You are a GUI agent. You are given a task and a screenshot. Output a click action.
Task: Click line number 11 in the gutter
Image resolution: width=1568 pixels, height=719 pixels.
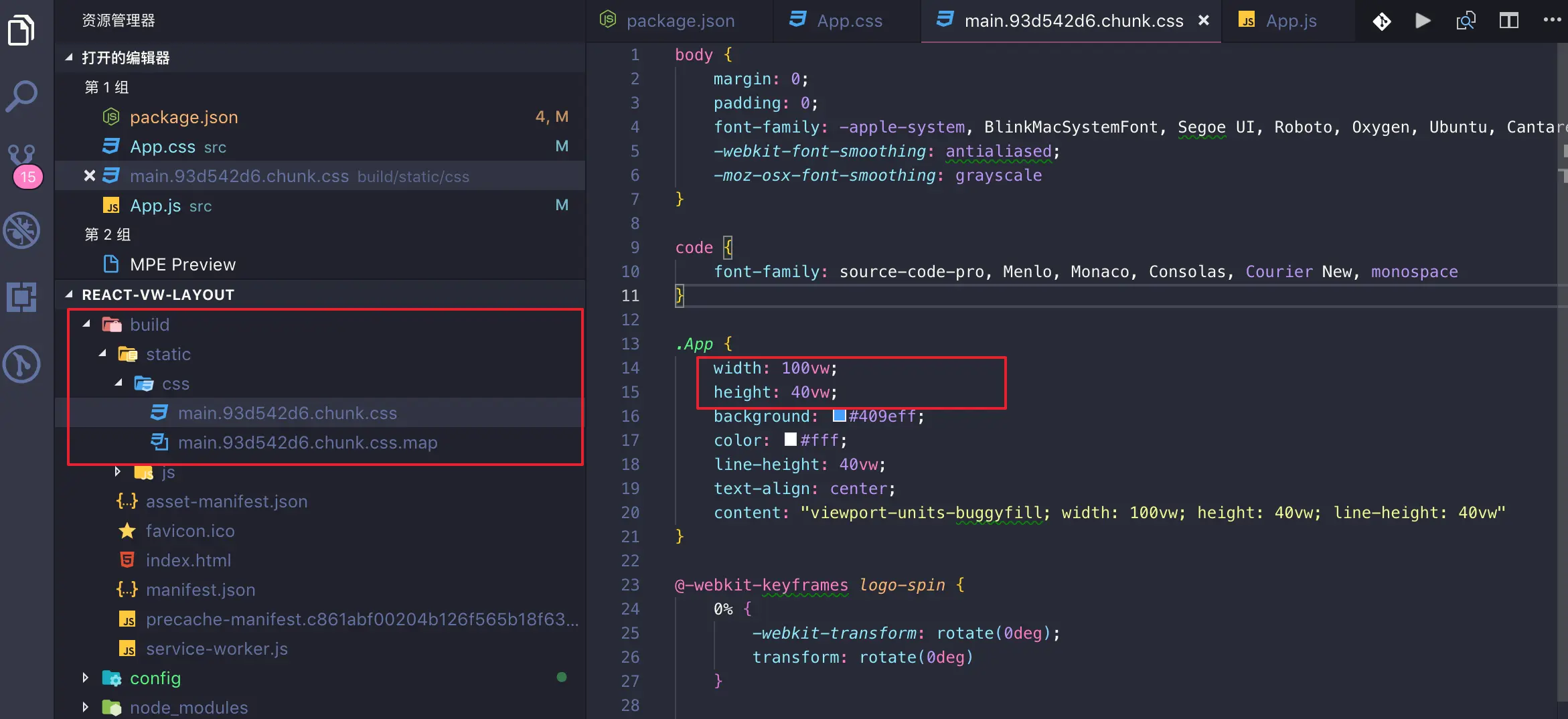[630, 295]
